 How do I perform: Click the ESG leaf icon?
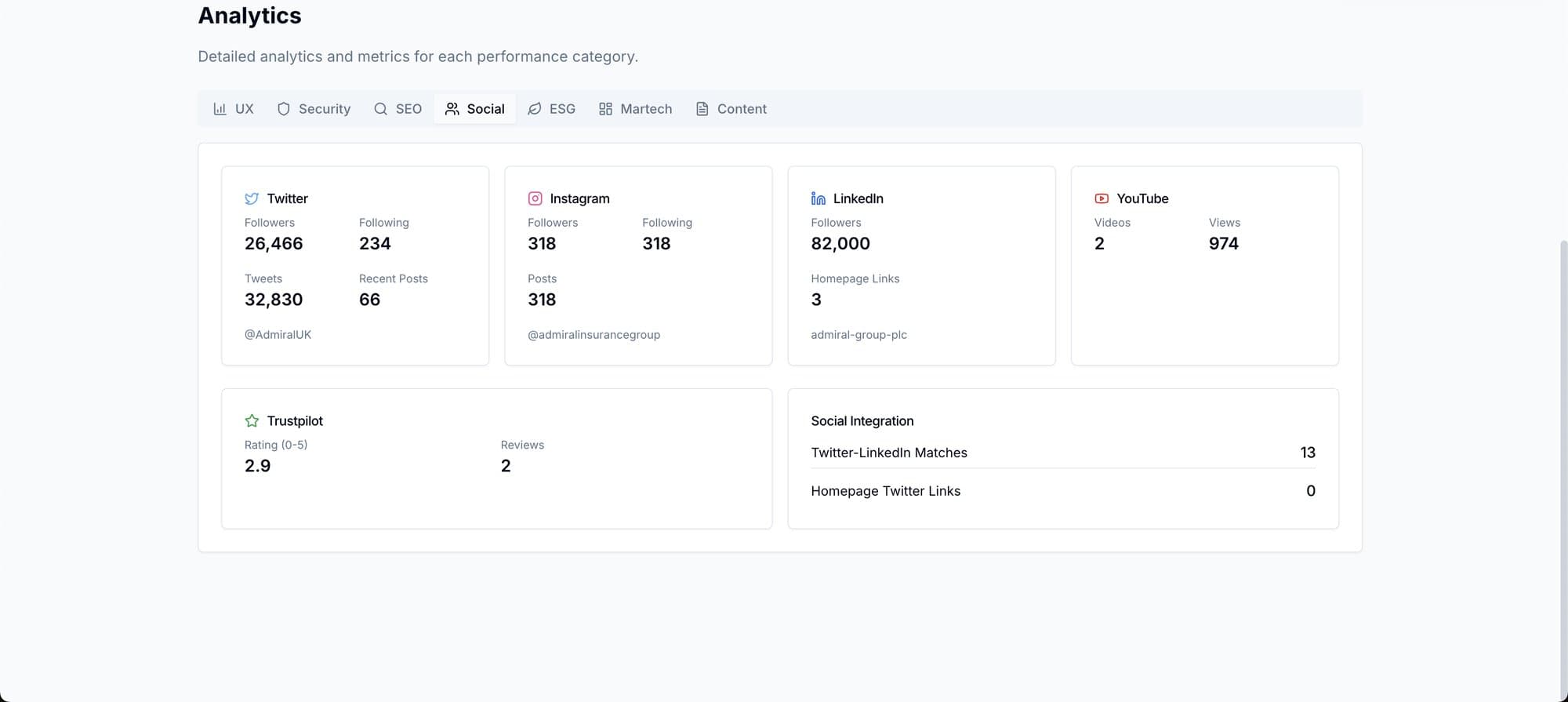tap(535, 109)
